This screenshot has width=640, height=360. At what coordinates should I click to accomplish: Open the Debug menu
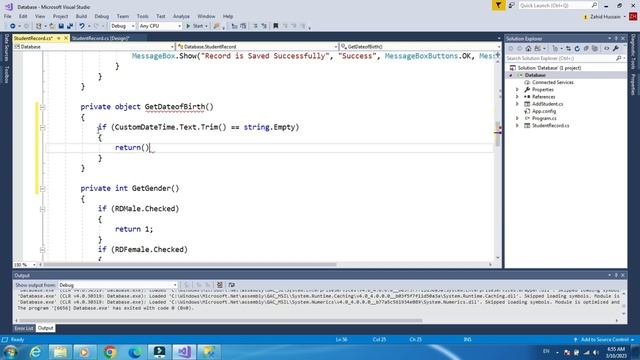(102, 16)
